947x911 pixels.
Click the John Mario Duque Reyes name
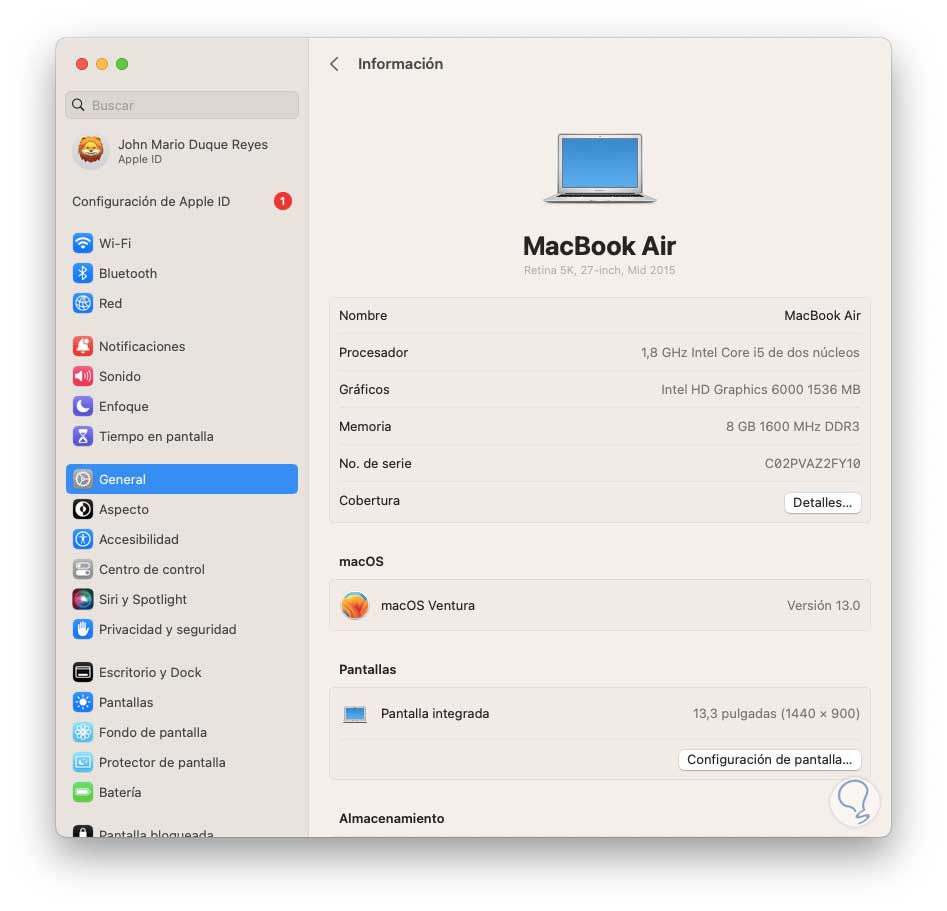(x=193, y=144)
